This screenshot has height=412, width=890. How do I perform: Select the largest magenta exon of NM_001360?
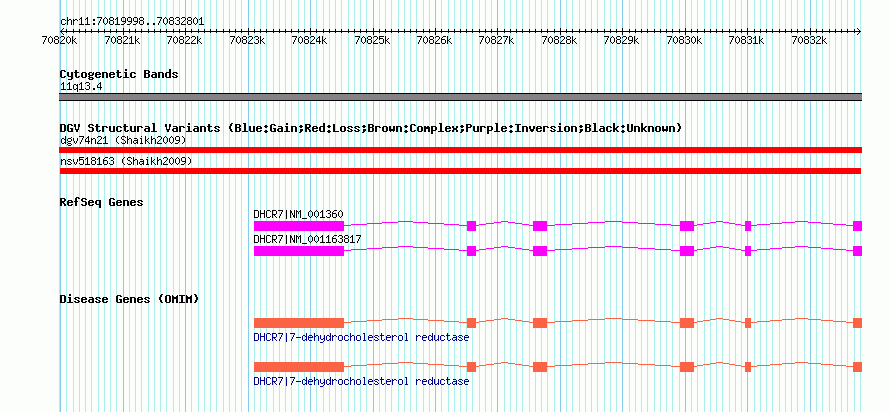[x=299, y=226]
